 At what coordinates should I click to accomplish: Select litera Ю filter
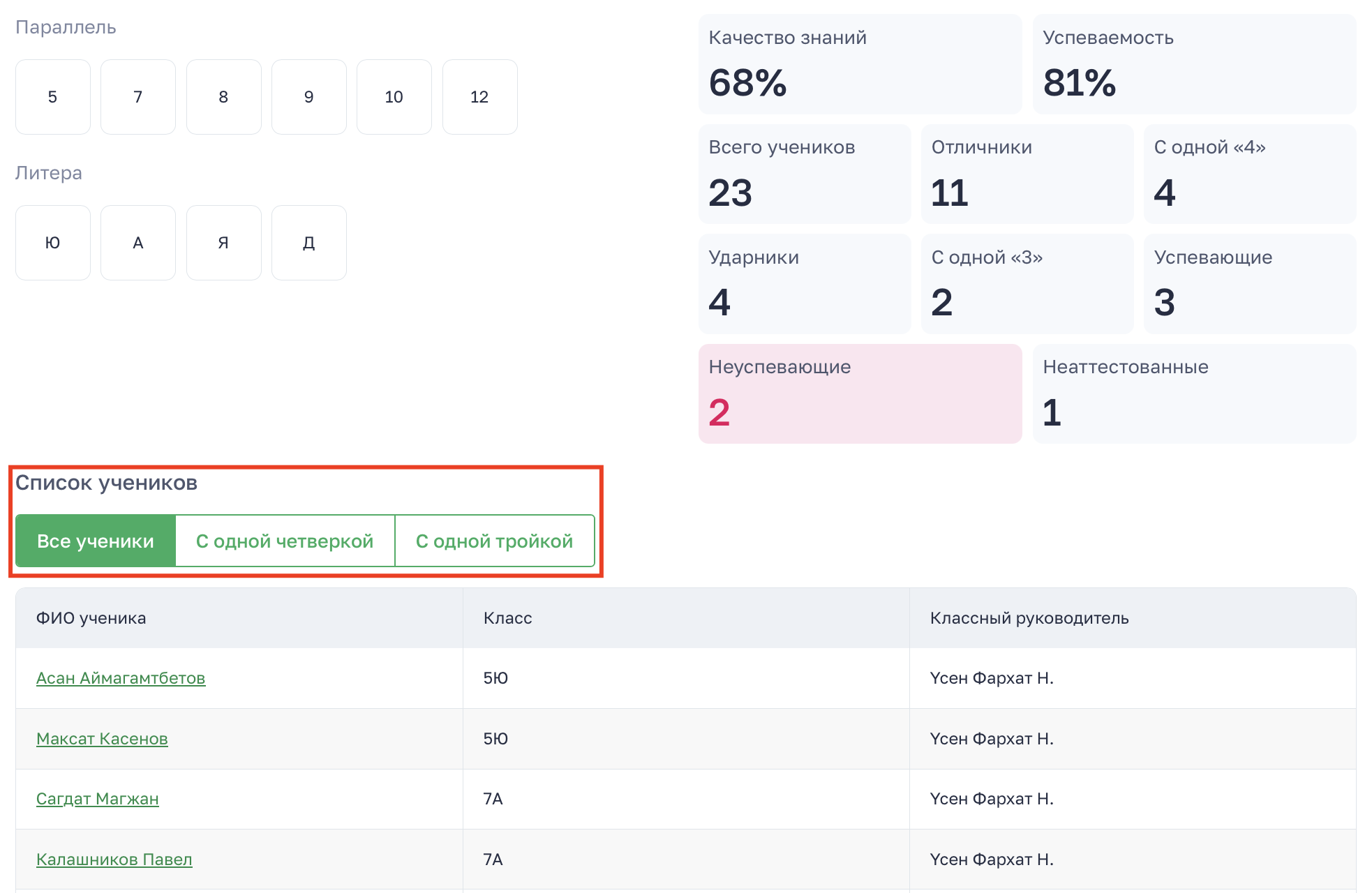point(53,243)
